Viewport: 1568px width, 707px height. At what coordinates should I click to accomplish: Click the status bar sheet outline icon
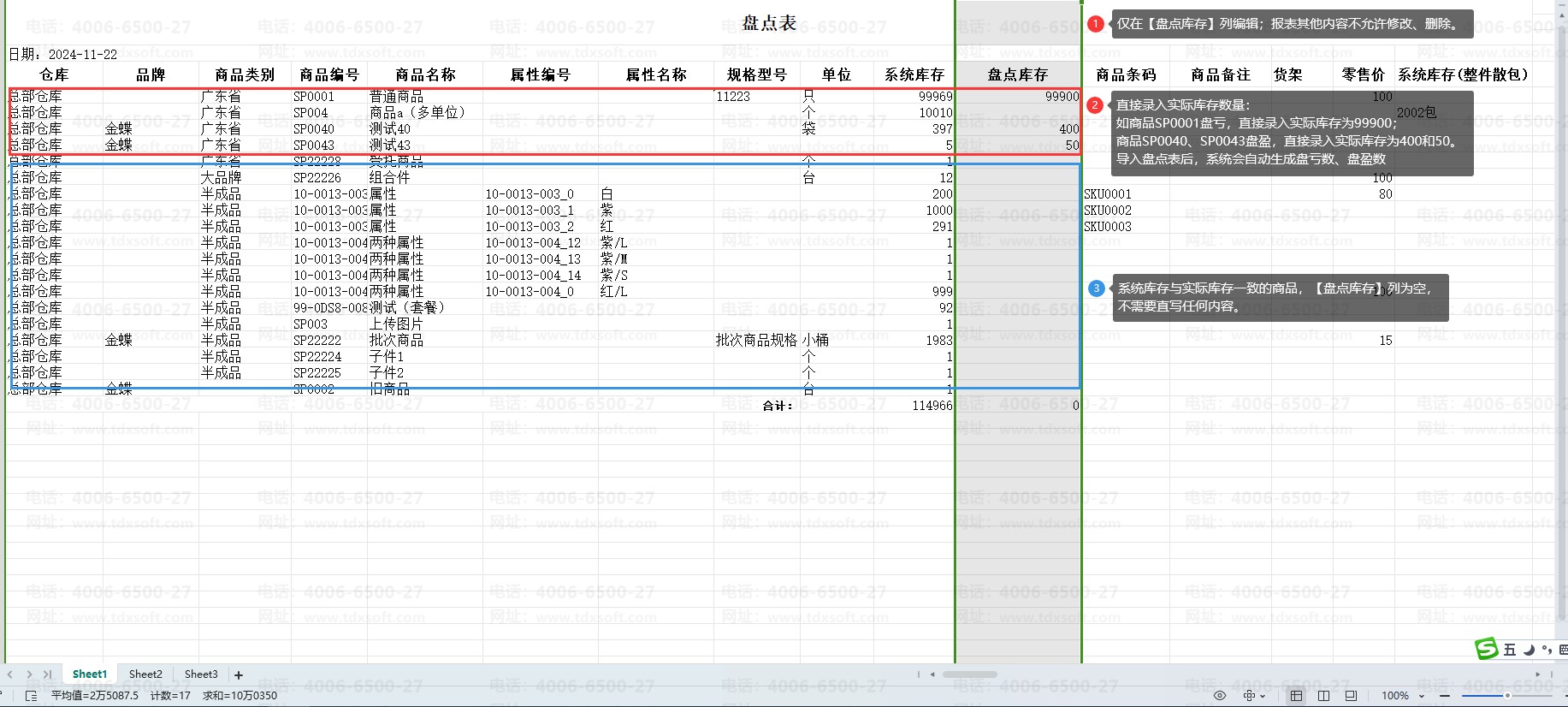31,696
